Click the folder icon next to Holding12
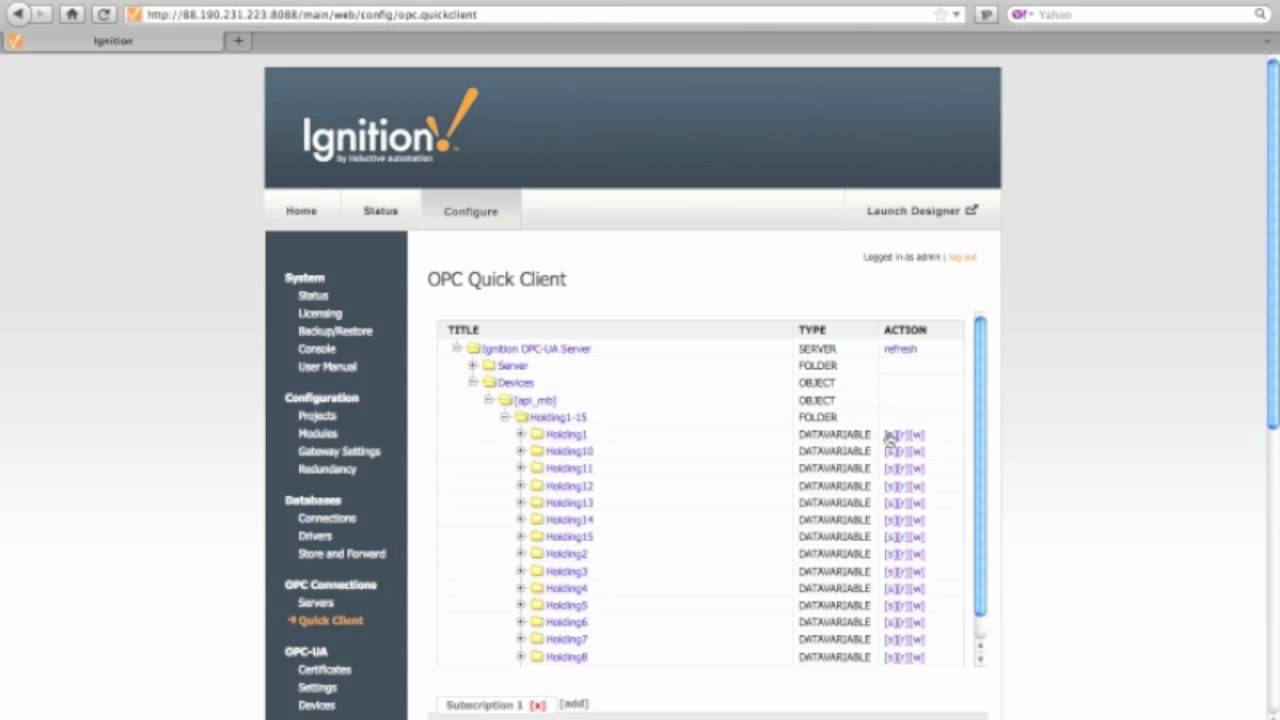This screenshot has height=720, width=1280. [537, 485]
